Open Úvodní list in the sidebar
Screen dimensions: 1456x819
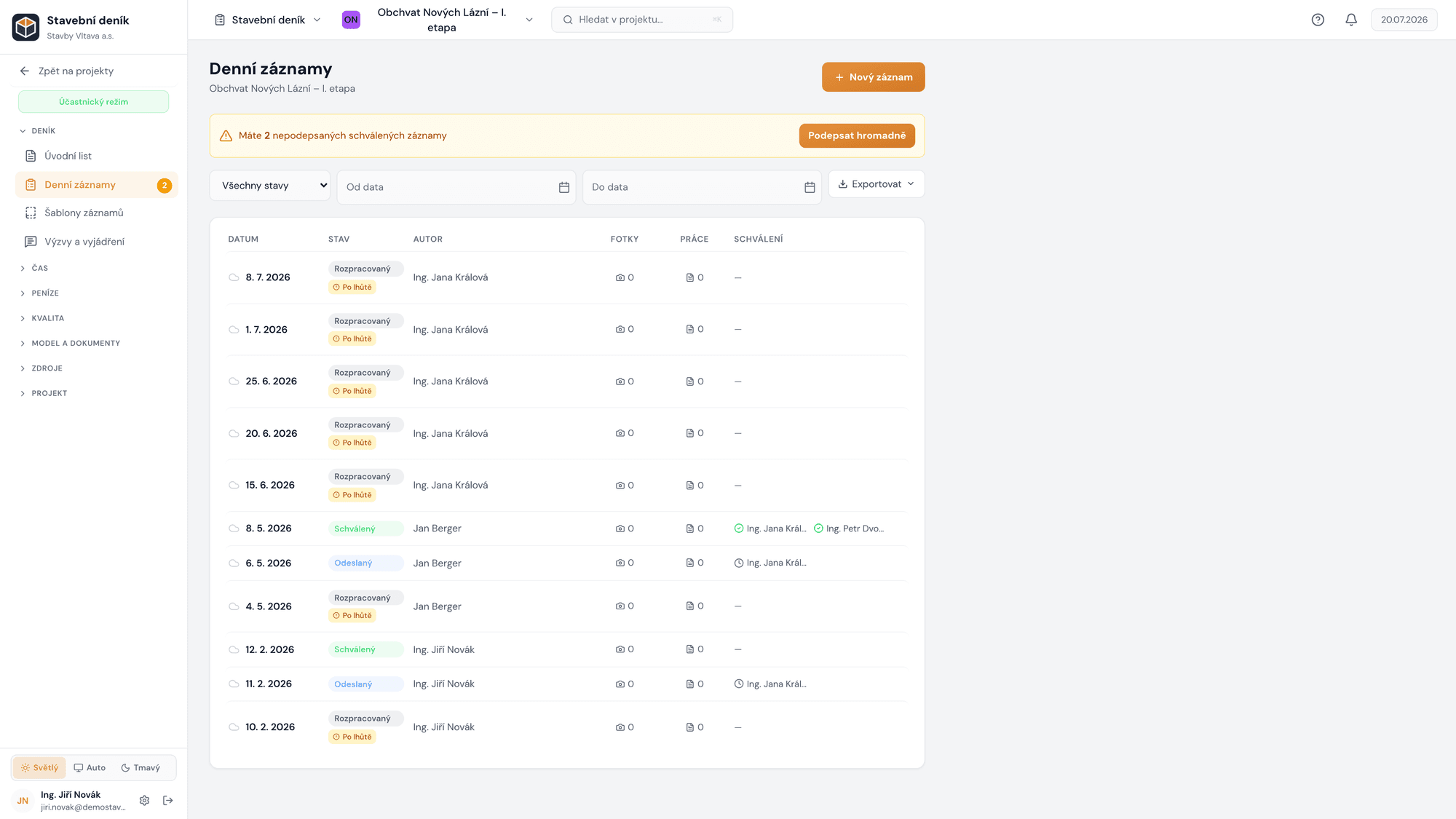pos(96,156)
